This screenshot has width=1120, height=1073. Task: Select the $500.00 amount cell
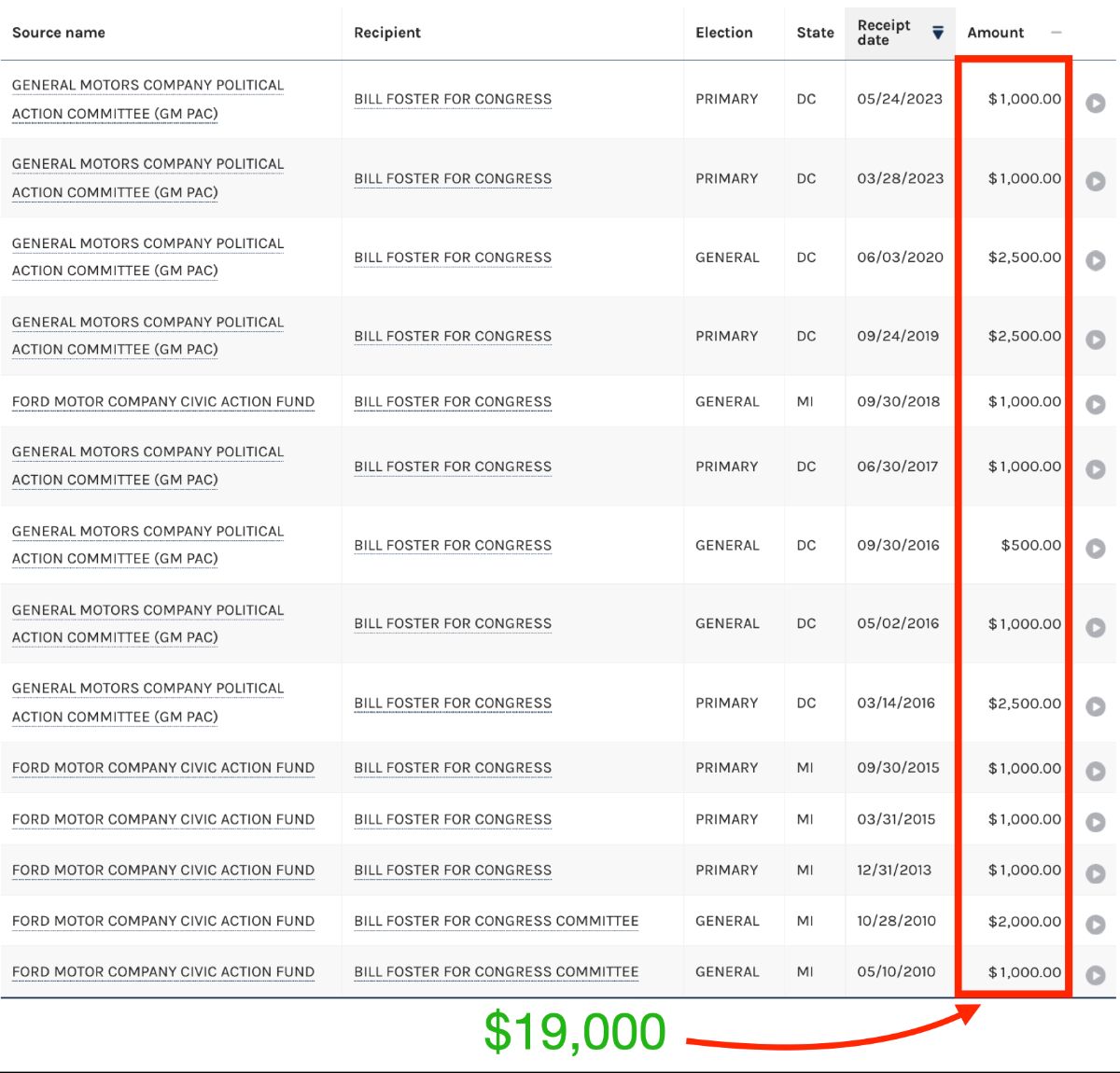1030,545
